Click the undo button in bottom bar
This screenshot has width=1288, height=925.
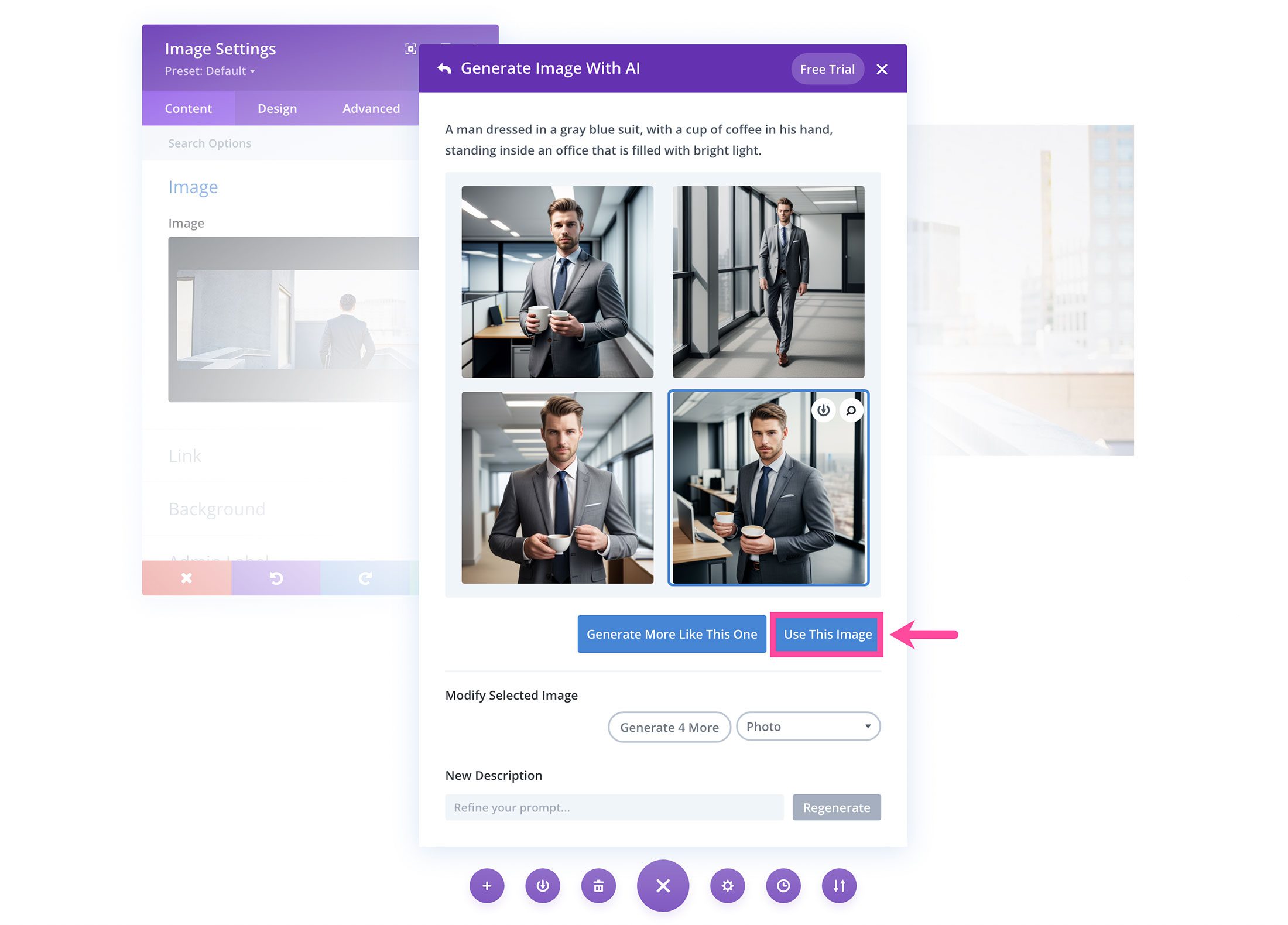click(x=276, y=578)
